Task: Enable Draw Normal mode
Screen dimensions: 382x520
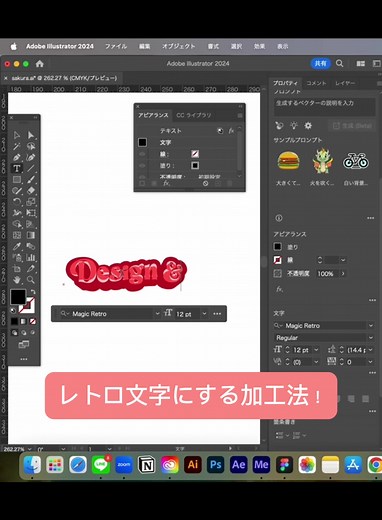Action: (x=14, y=332)
